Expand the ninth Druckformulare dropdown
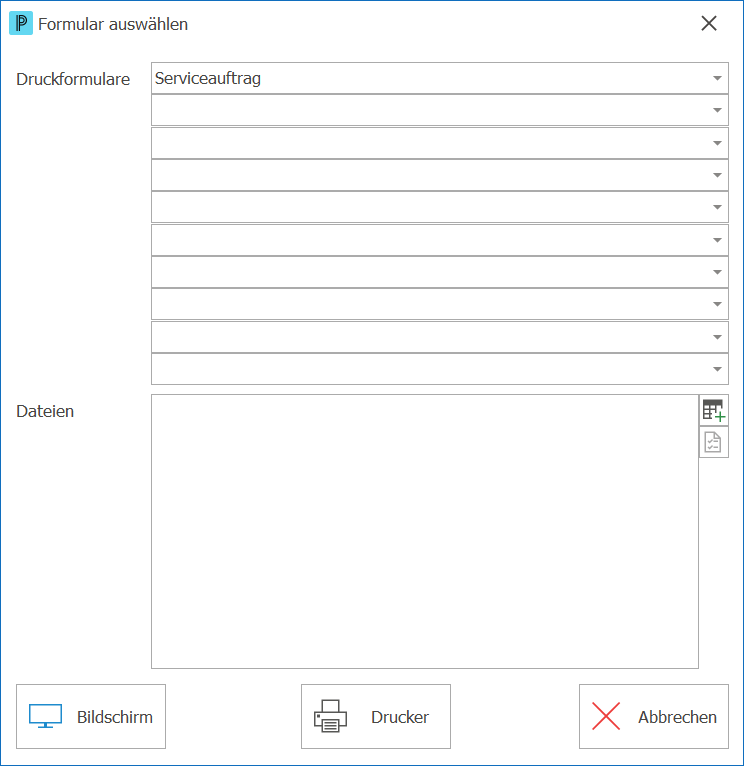The height and width of the screenshot is (766, 744). pos(717,337)
